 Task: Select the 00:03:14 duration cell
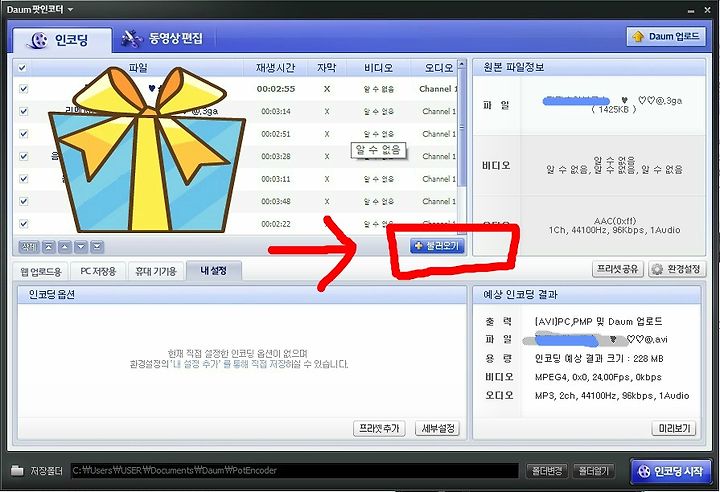coord(276,111)
